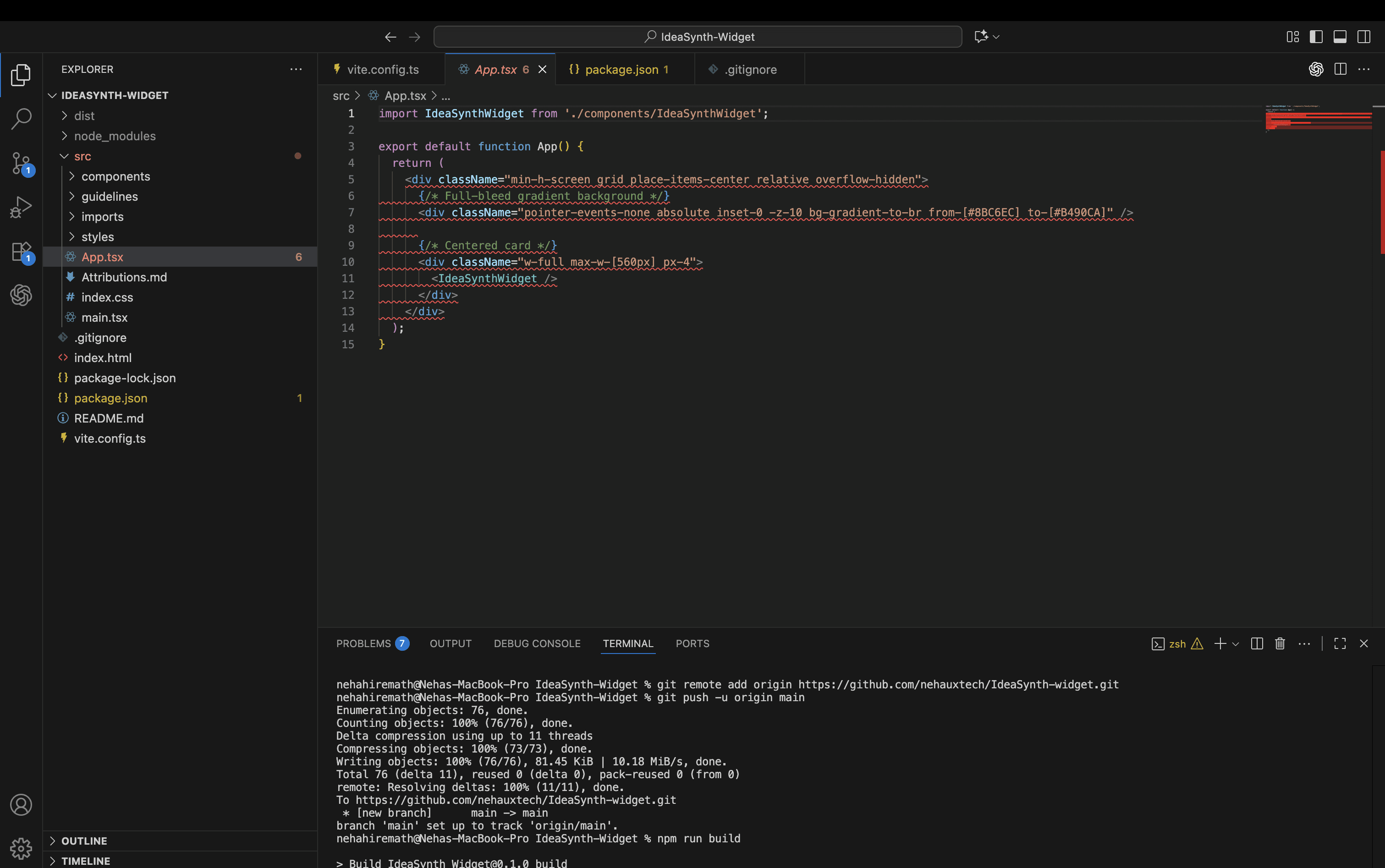Open new terminal launch profile dropdown
This screenshot has height=868, width=1385.
coord(1236,644)
